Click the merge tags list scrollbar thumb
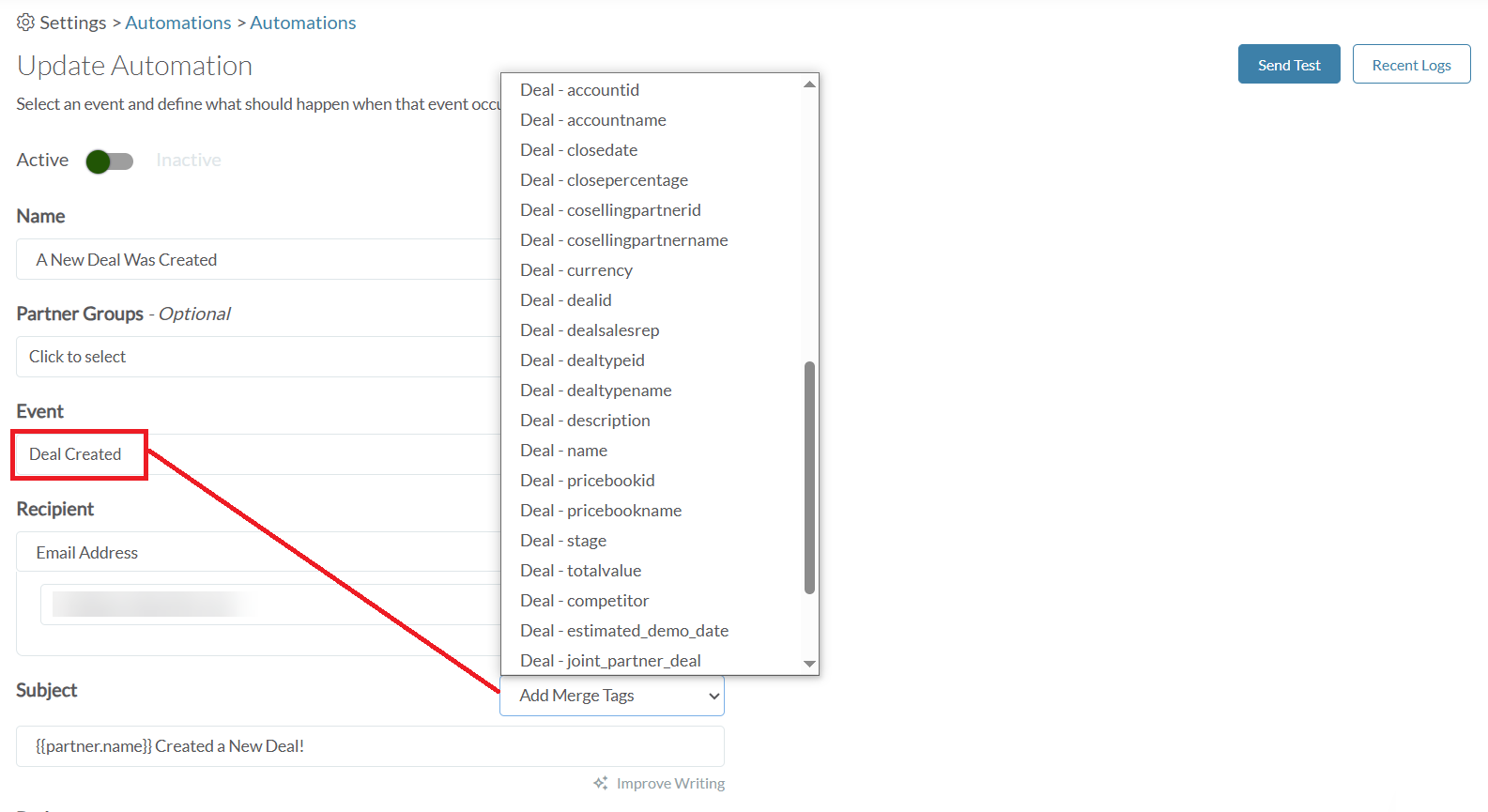1488x812 pixels. pos(809,478)
